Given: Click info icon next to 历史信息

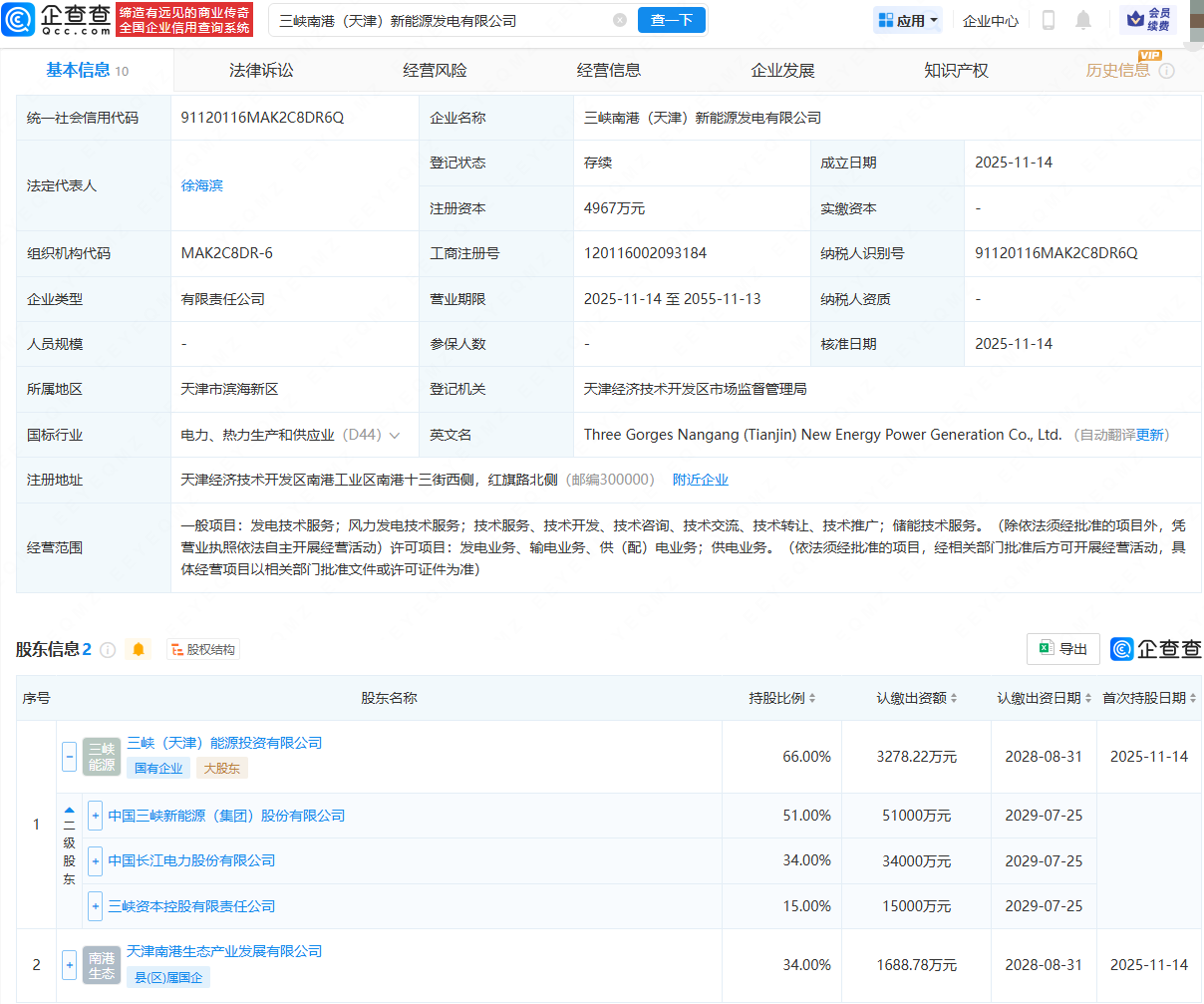Looking at the screenshot, I should click(1167, 71).
